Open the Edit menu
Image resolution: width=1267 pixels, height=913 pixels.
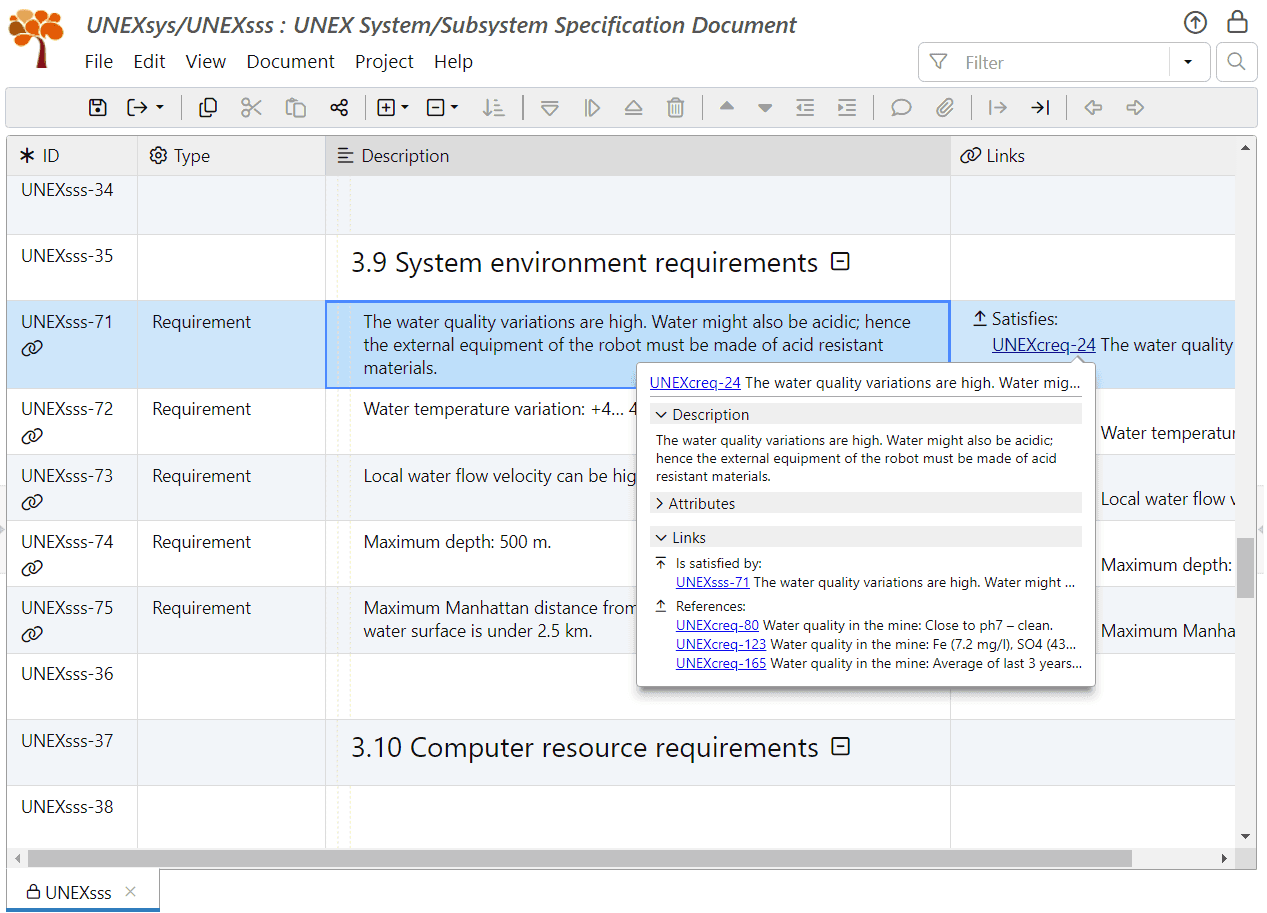point(149,62)
